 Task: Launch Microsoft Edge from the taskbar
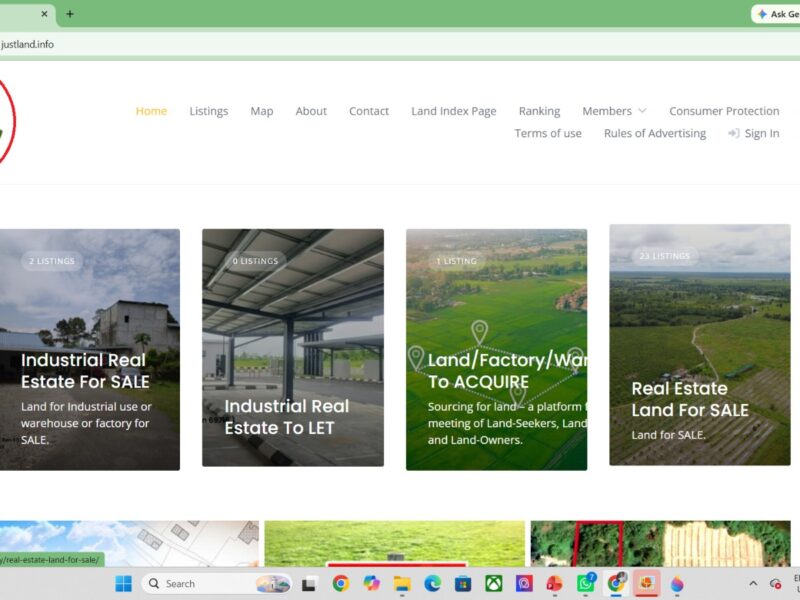(433, 583)
